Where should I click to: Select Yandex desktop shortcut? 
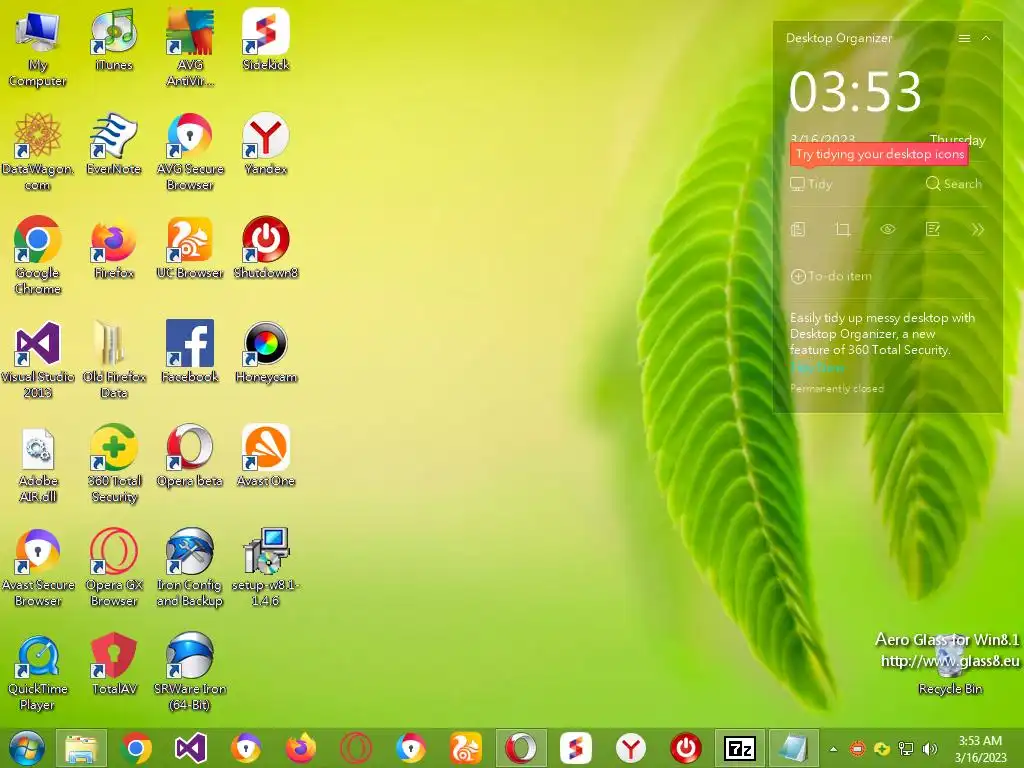266,144
